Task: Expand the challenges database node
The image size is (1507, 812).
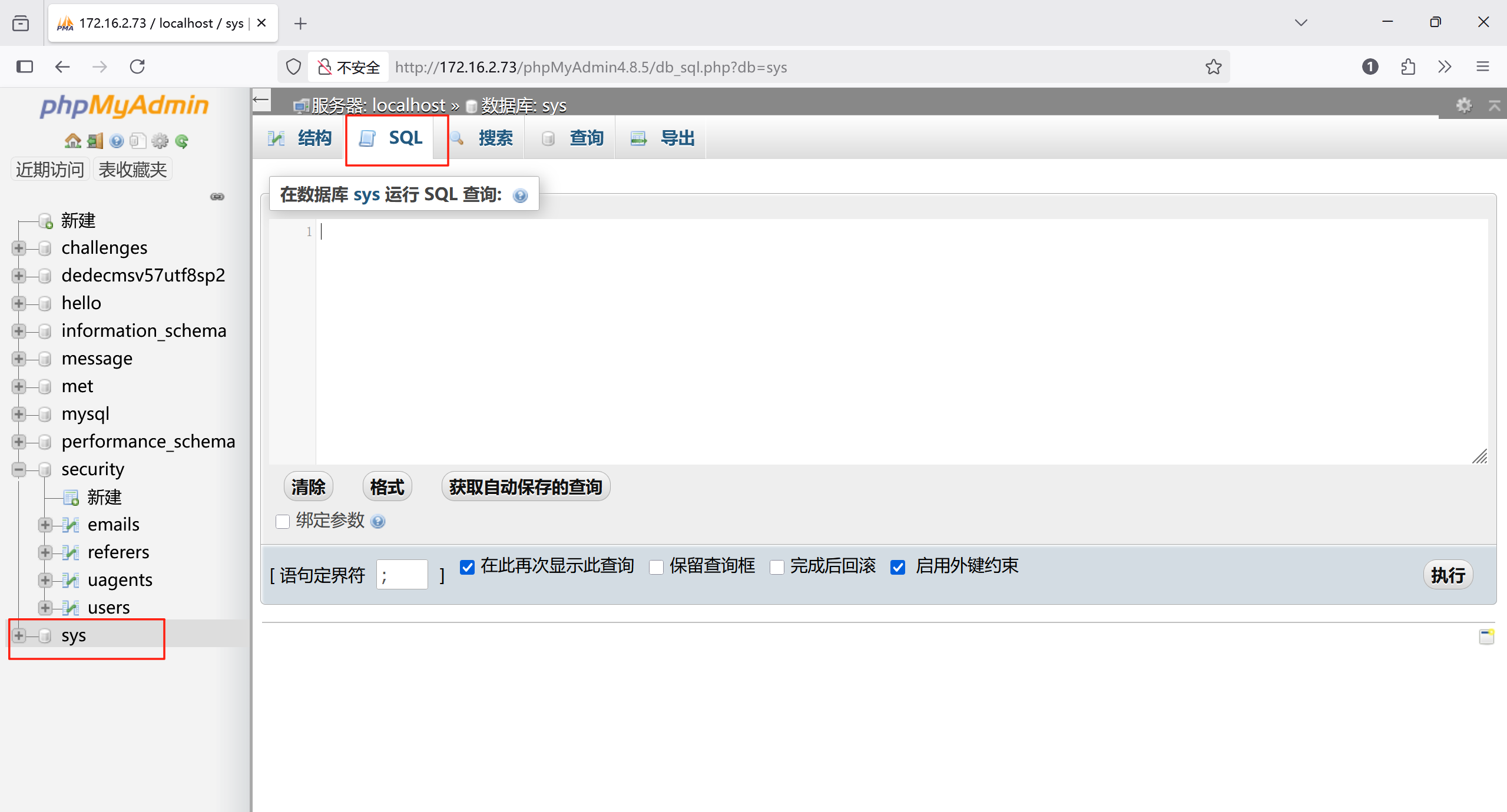Action: coord(19,248)
